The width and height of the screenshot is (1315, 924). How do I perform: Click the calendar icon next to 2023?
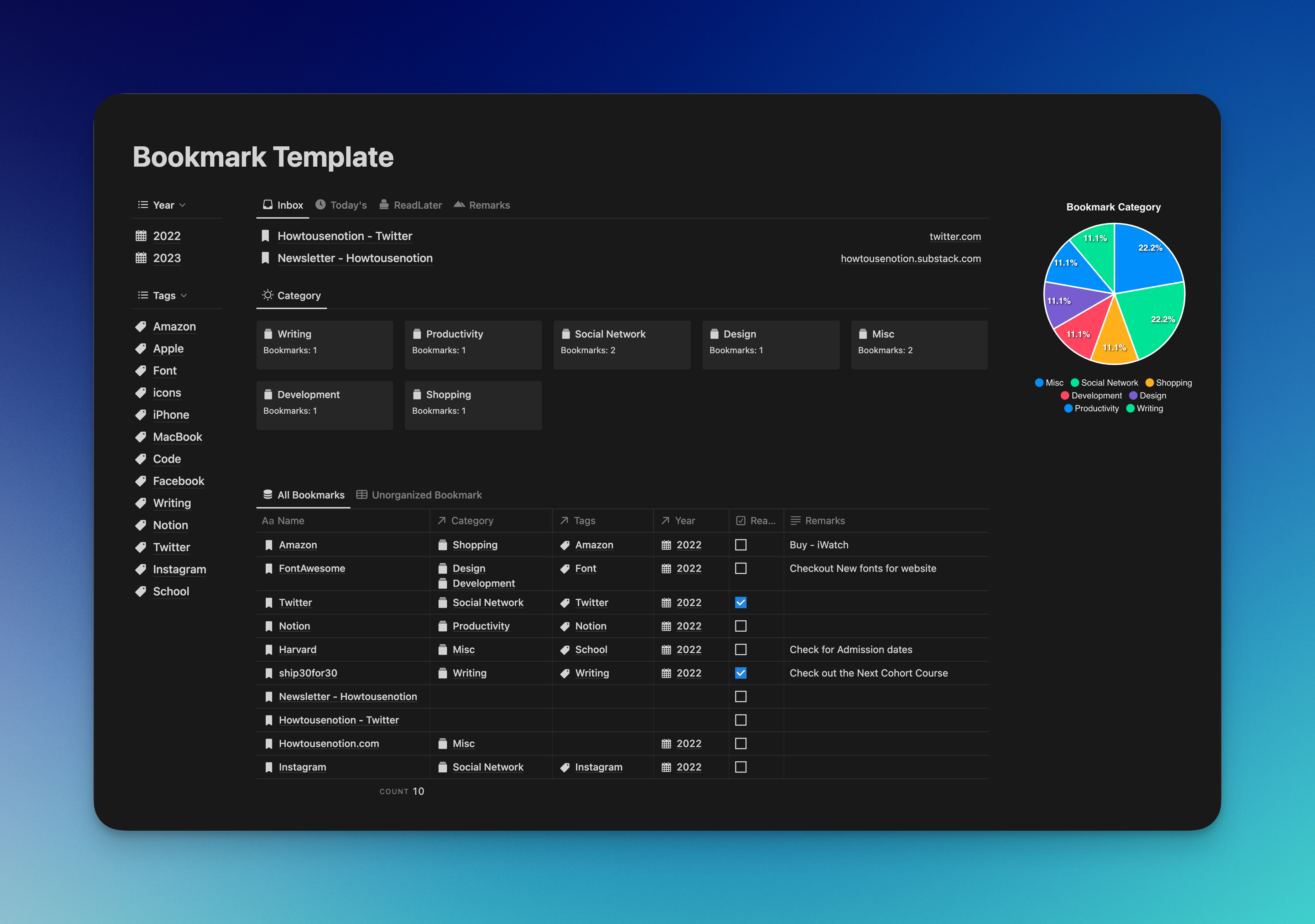point(141,258)
